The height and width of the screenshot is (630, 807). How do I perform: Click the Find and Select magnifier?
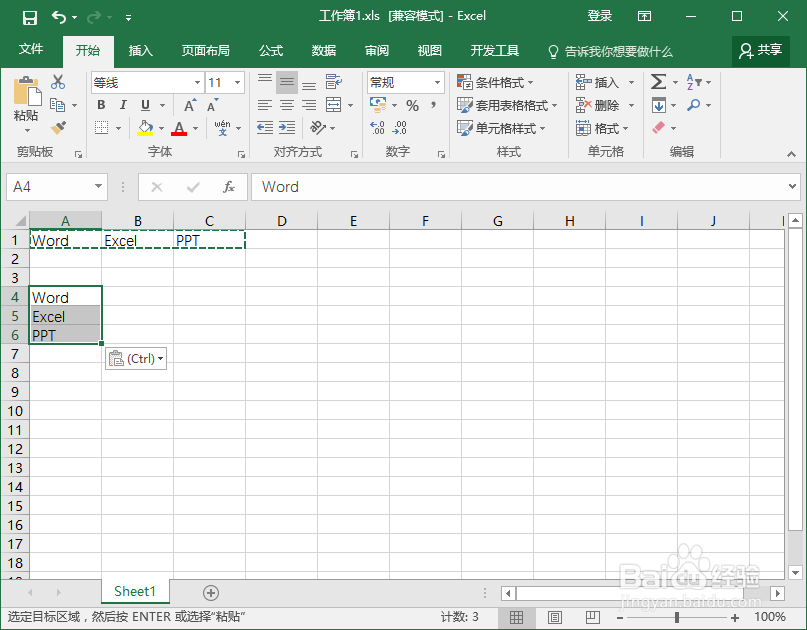(693, 105)
